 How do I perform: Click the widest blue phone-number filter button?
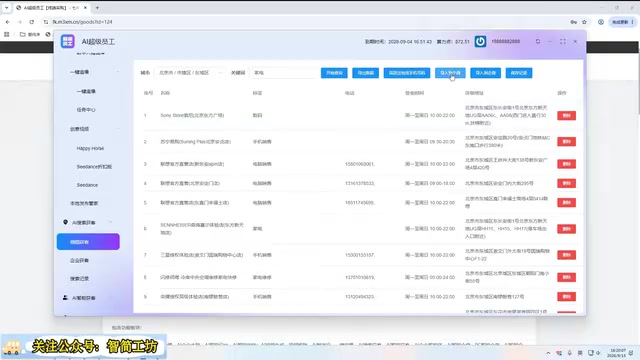pyautogui.click(x=407, y=73)
